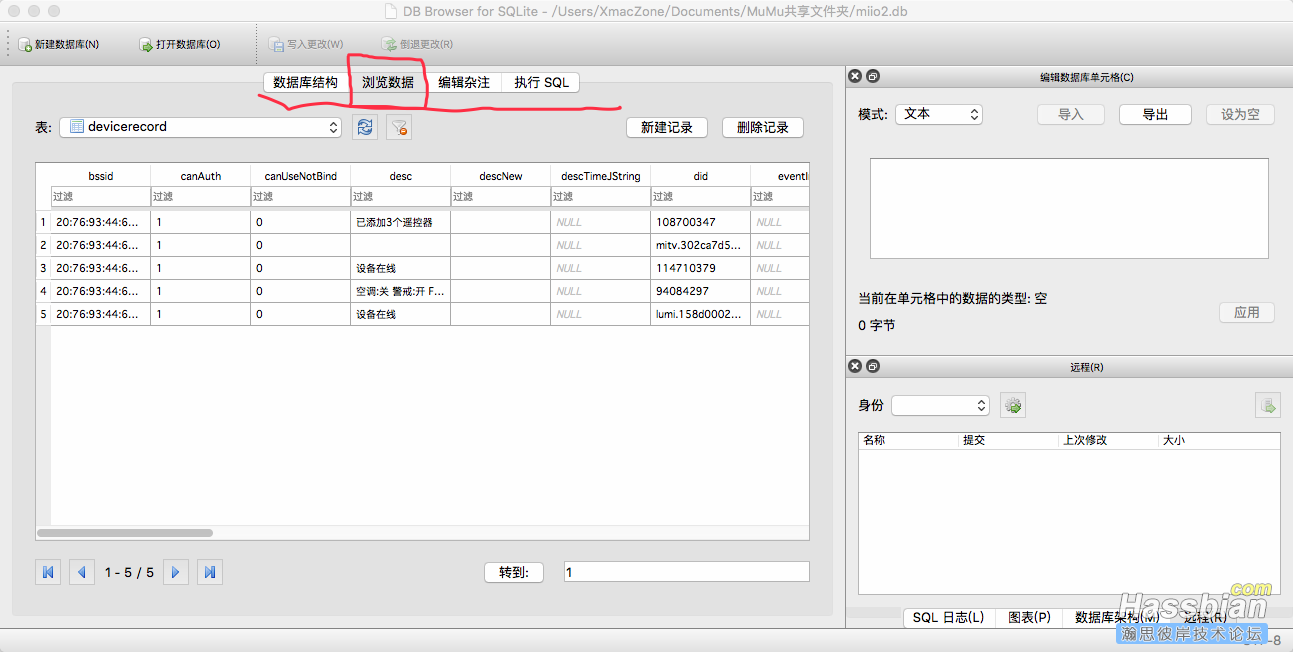
Task: Go to previous record page icon
Action: (x=82, y=572)
